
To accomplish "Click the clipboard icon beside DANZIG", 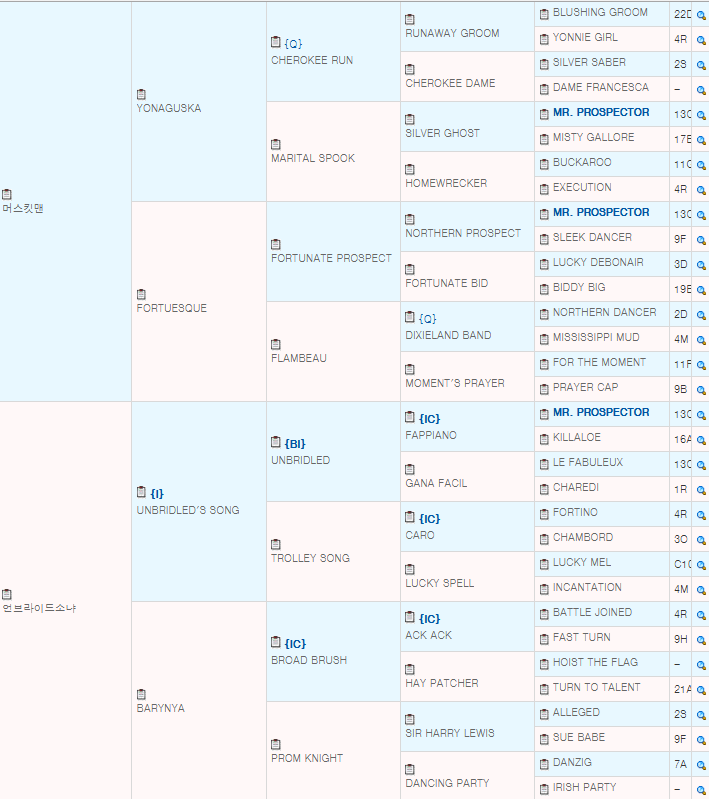I will tap(544, 764).
